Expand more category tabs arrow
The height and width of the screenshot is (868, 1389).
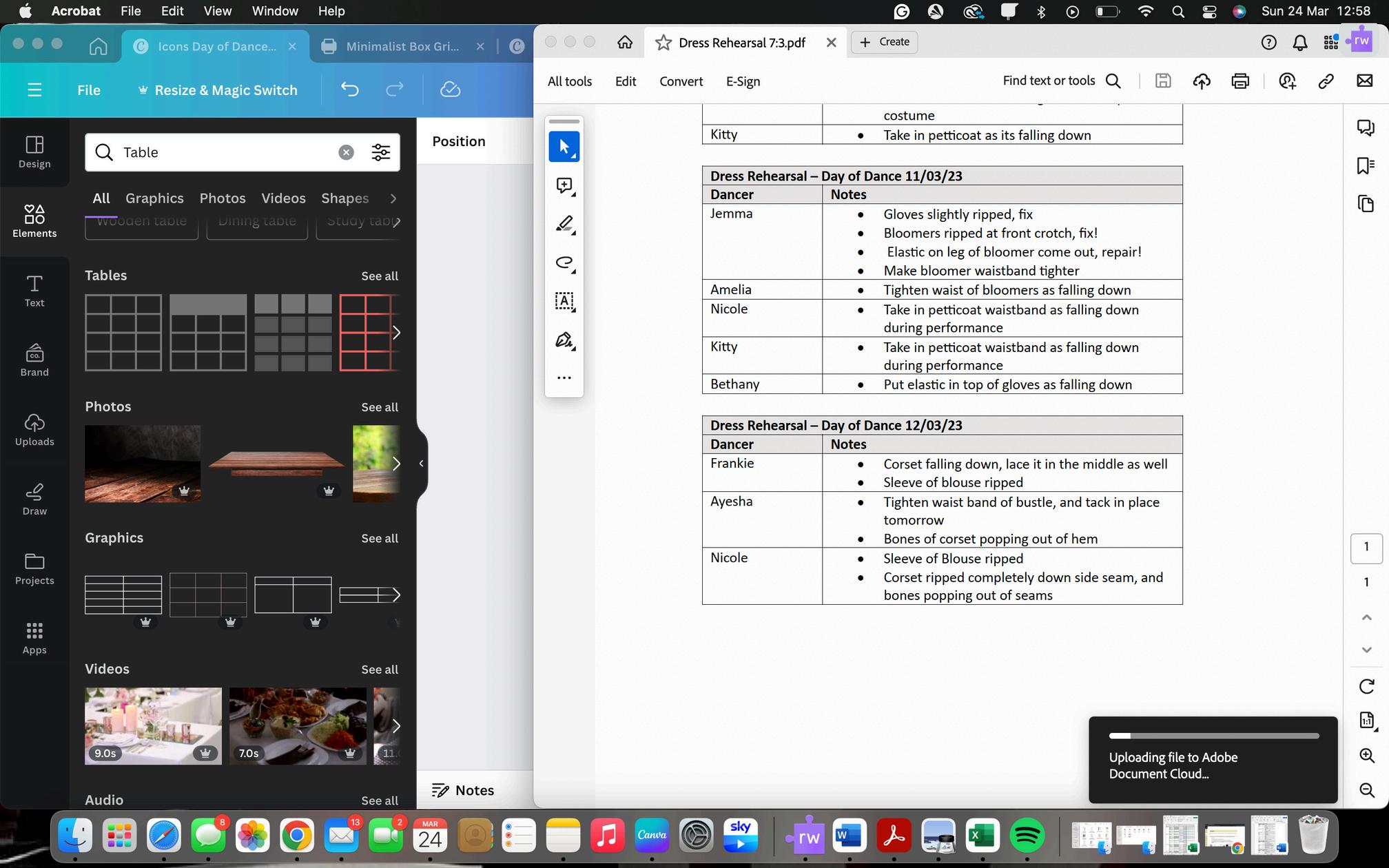click(x=393, y=198)
